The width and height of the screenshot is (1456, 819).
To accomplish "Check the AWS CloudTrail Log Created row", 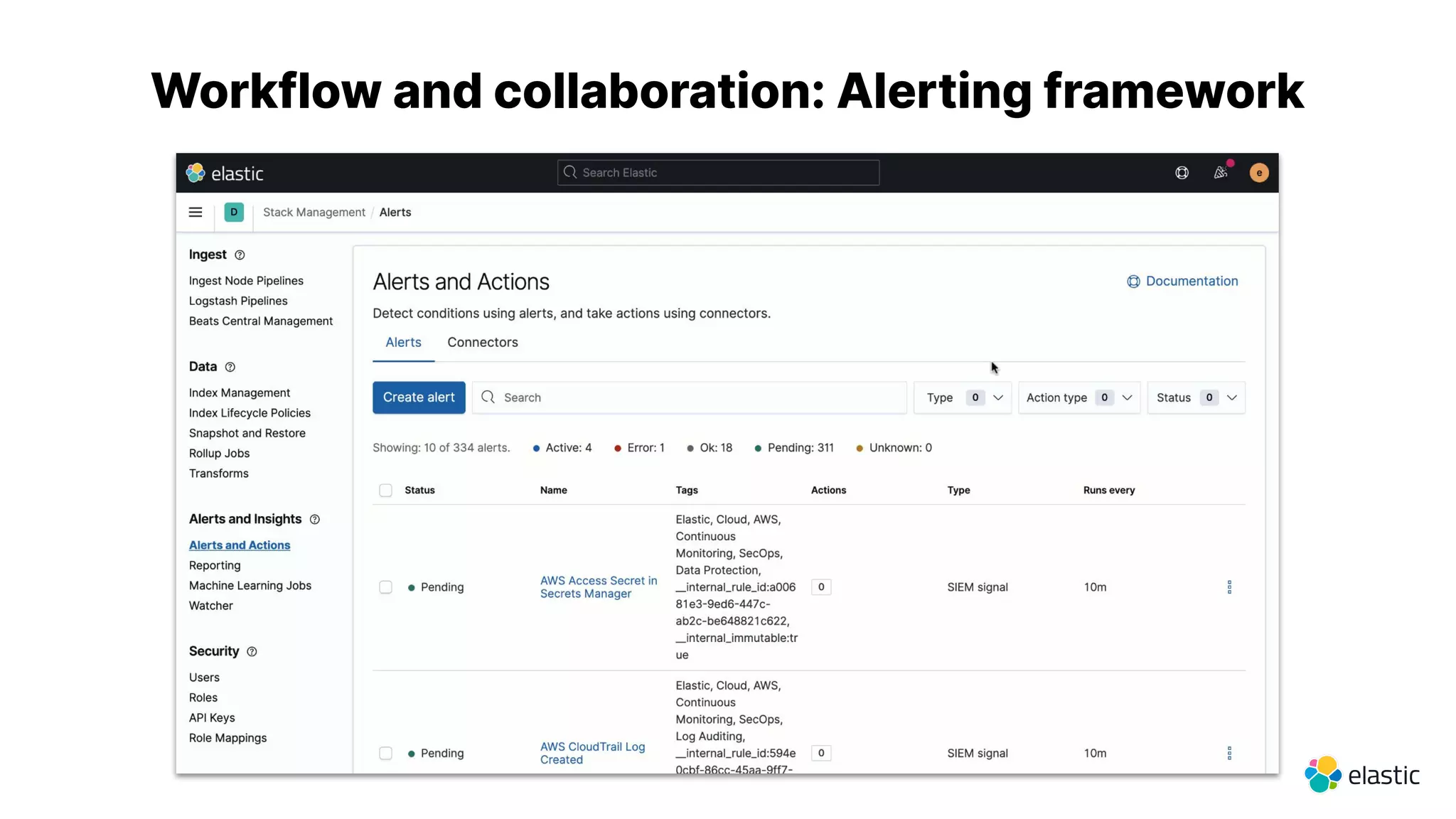I will [385, 753].
